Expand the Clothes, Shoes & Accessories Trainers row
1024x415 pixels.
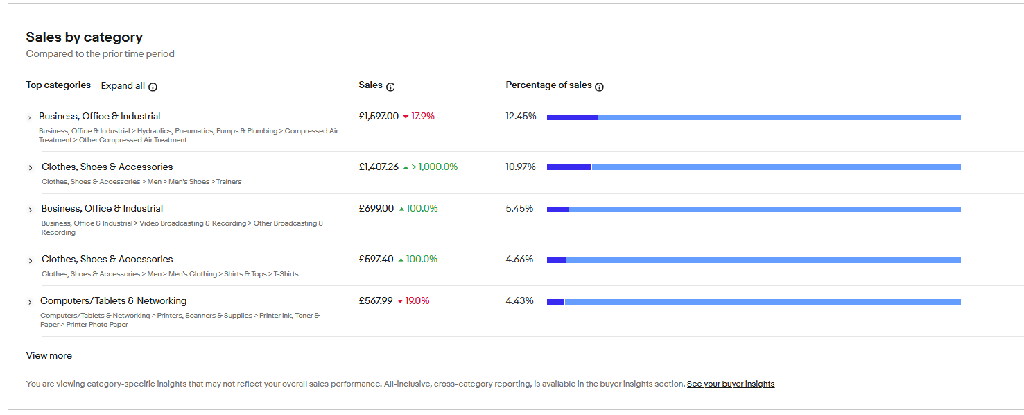tap(30, 167)
